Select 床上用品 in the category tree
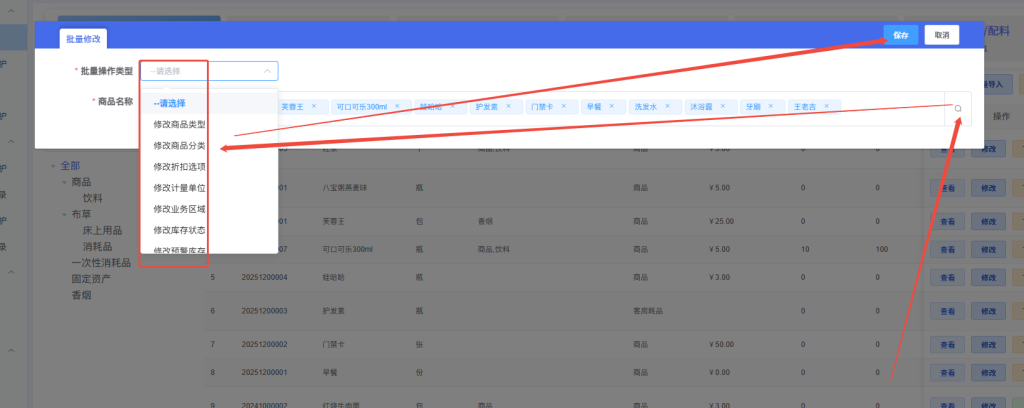The image size is (1024, 408). tap(102, 230)
